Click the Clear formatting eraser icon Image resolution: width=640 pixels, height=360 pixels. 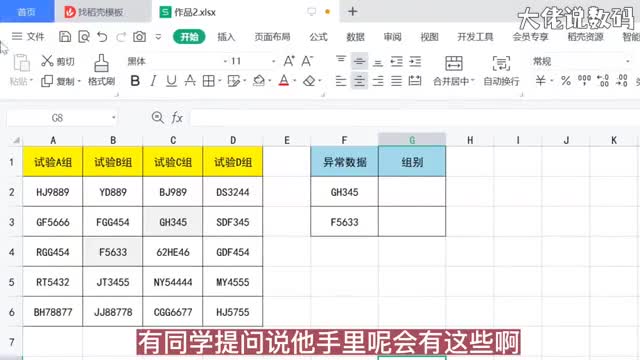pos(309,81)
